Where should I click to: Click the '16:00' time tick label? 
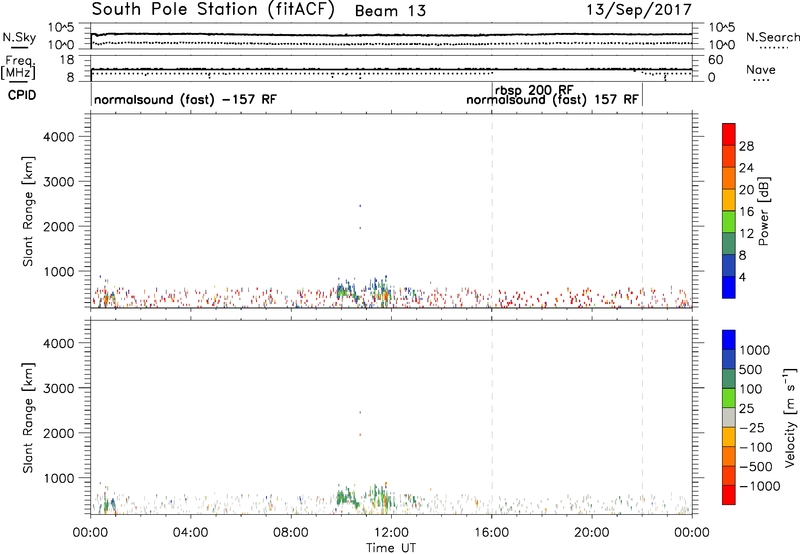coord(491,533)
